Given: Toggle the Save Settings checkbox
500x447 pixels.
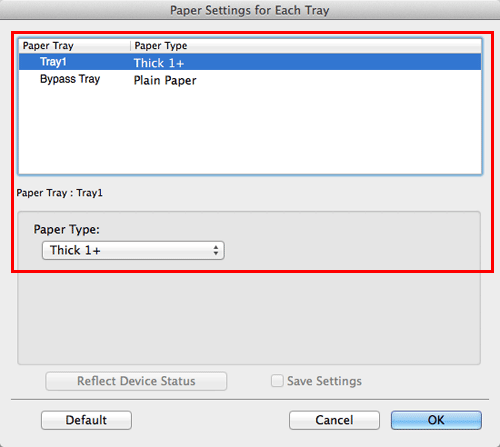Looking at the screenshot, I should click(277, 381).
